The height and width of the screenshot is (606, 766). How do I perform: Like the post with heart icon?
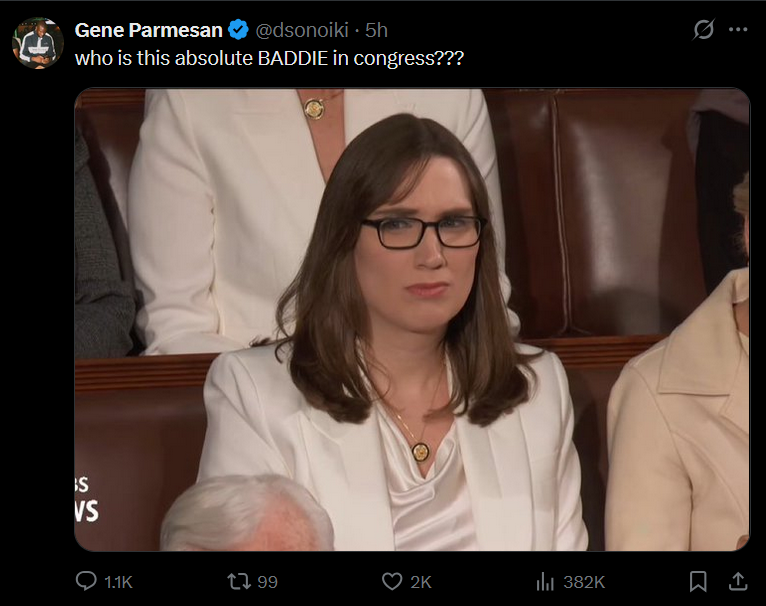tap(392, 582)
